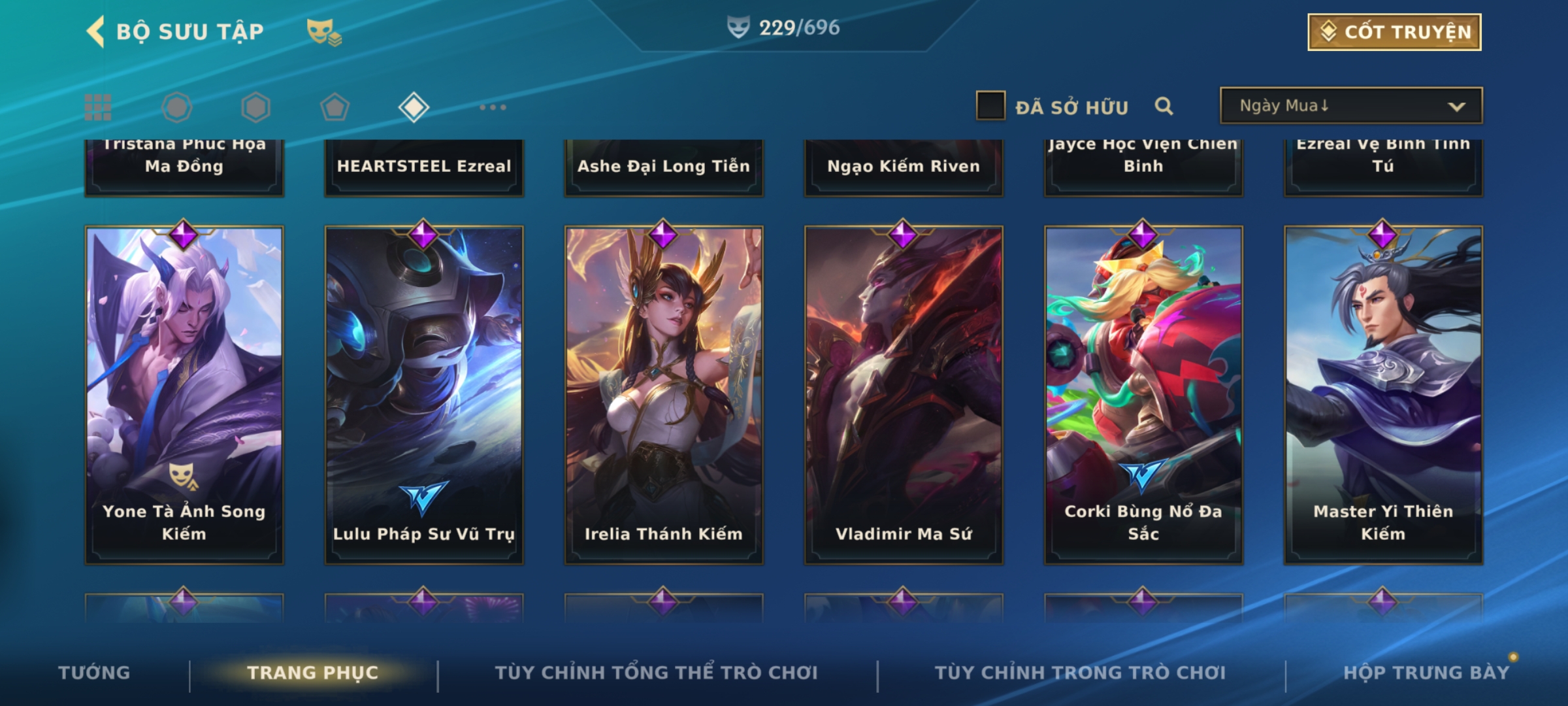The image size is (1568, 706).
Task: Open the Cốt Truyện button
Action: point(1394,32)
